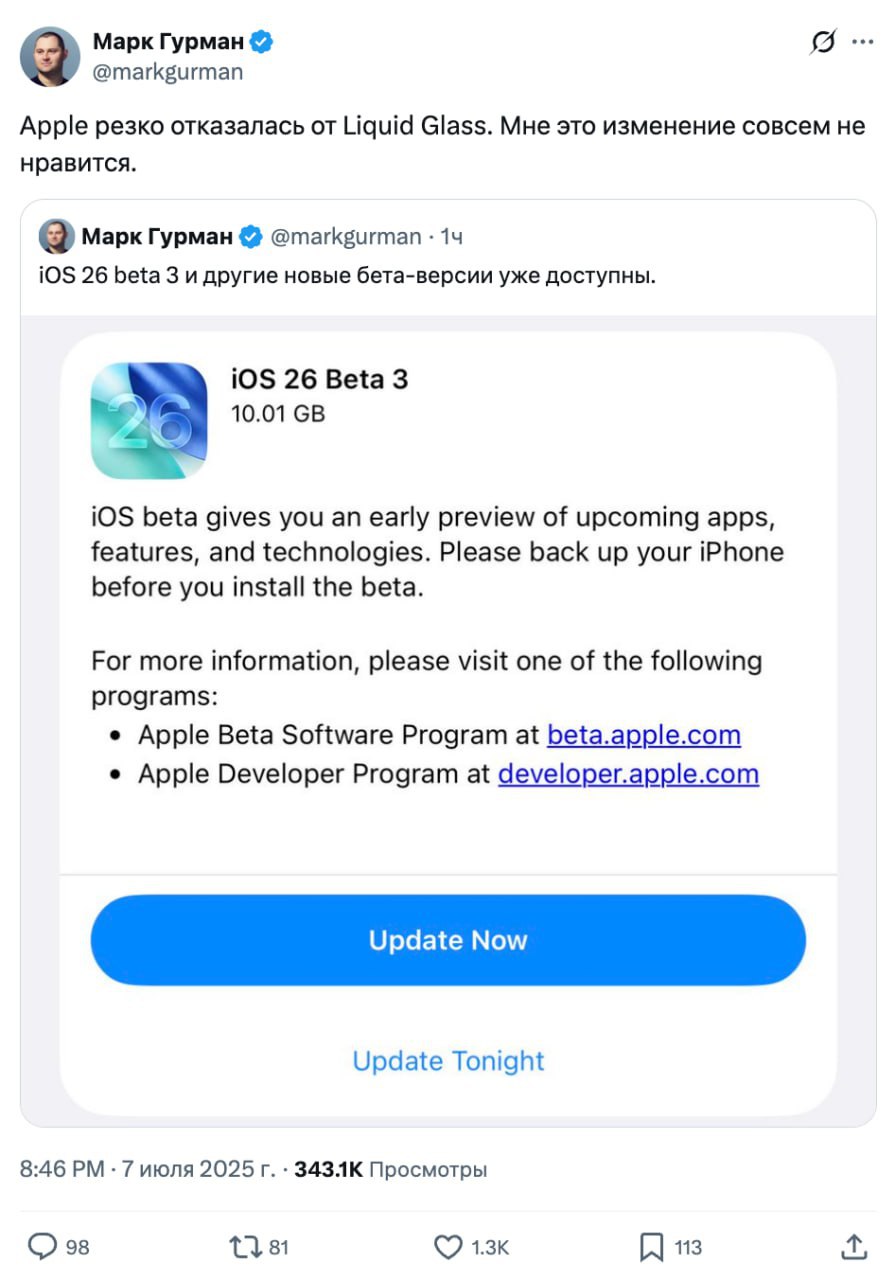The height and width of the screenshot is (1280, 895).
Task: Click the verified badge beside Марк Гурман
Action: click(263, 42)
